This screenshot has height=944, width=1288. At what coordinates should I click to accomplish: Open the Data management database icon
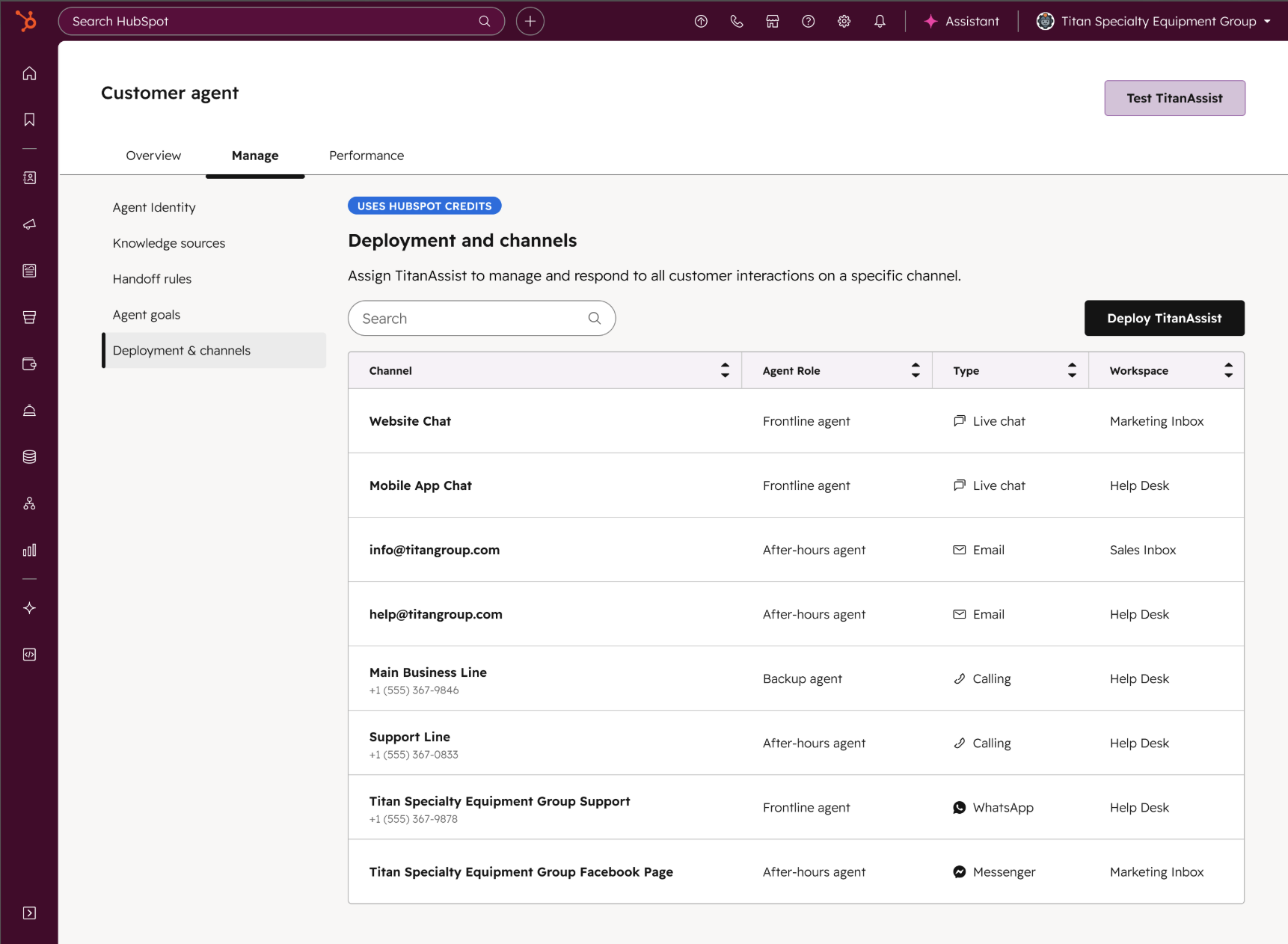tap(29, 457)
